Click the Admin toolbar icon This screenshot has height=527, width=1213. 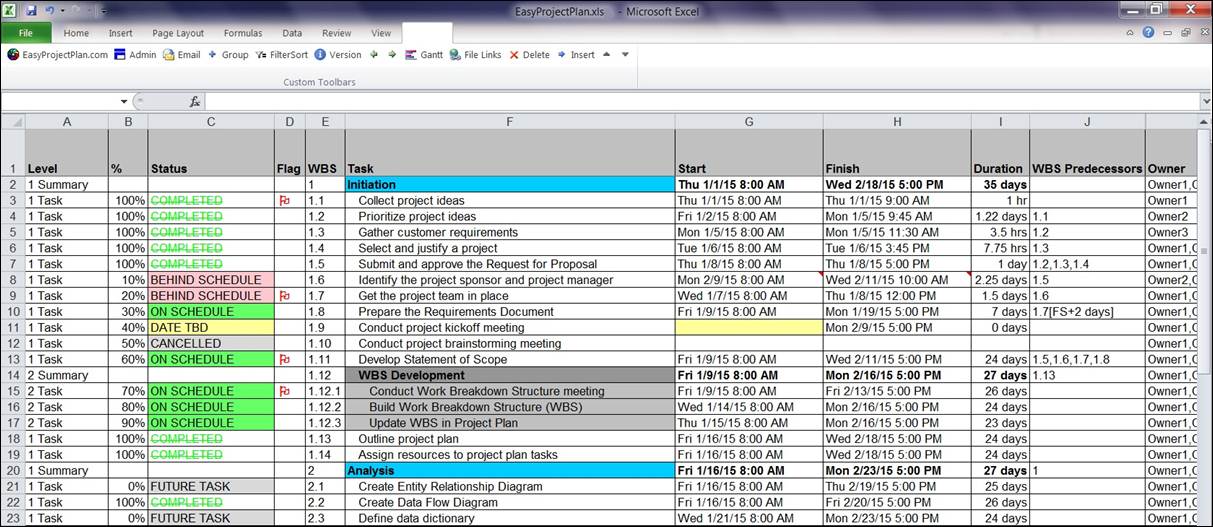pos(135,55)
